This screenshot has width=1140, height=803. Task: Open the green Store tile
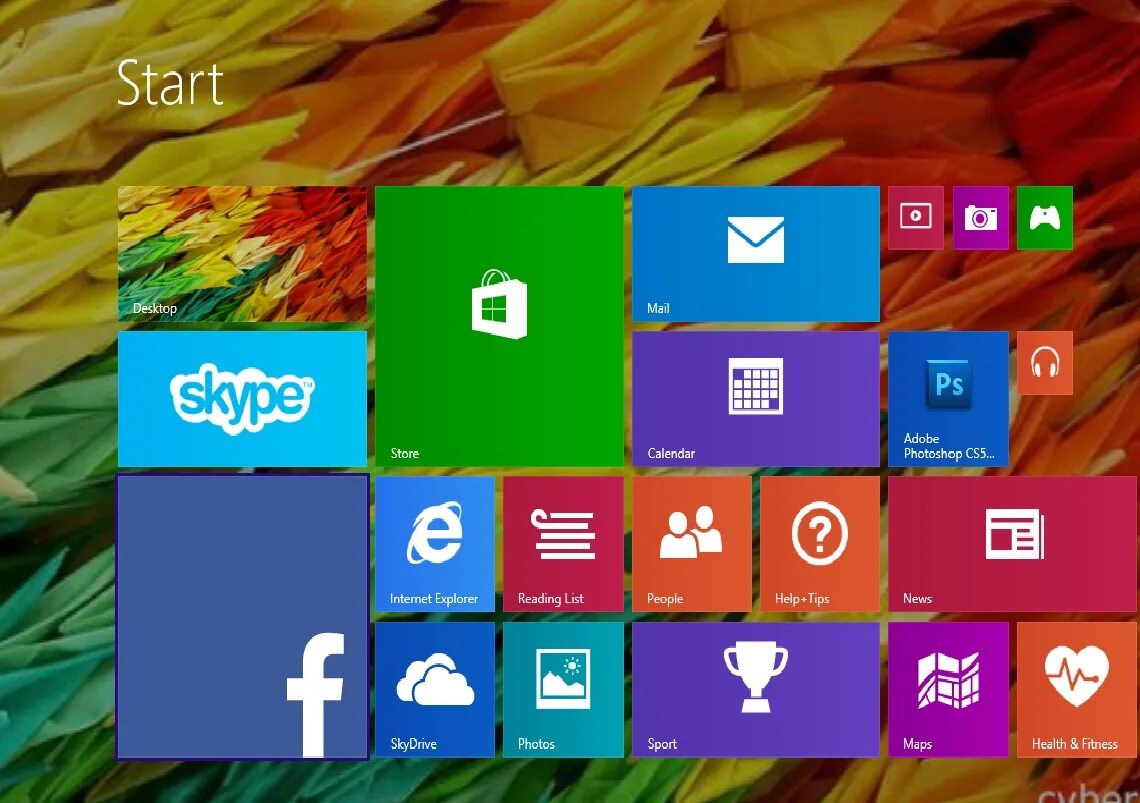coord(499,326)
